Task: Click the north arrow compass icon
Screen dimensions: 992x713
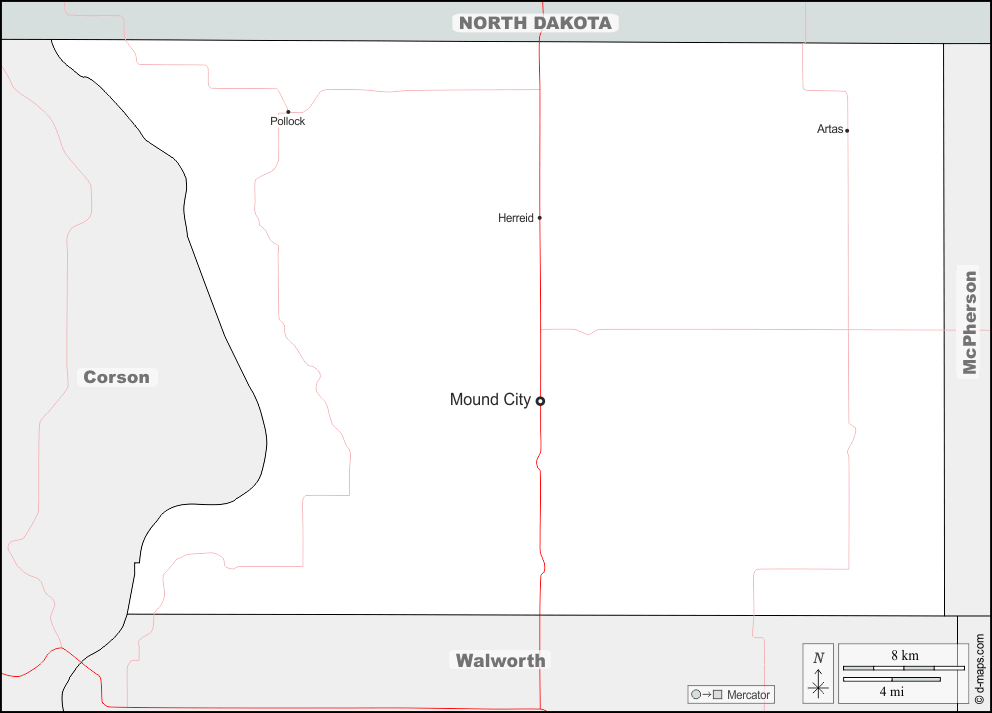Action: coord(818,675)
